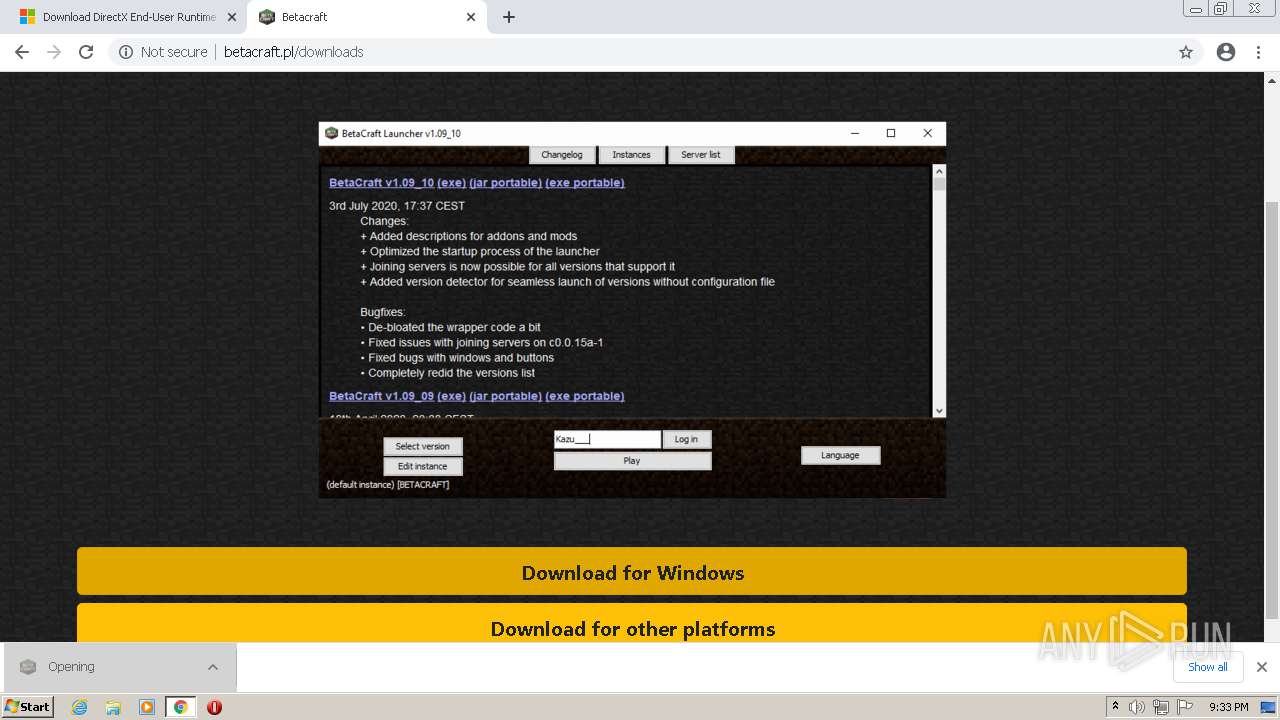Click the Edit instance button
The image size is (1280, 720).
(x=422, y=466)
